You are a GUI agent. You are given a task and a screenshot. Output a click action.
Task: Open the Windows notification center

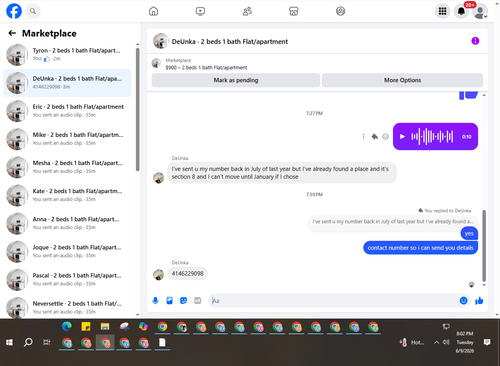coord(487,342)
